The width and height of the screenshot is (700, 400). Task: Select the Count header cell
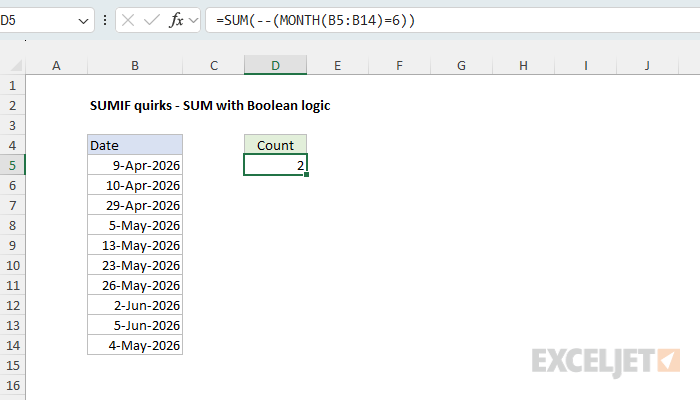click(x=275, y=146)
